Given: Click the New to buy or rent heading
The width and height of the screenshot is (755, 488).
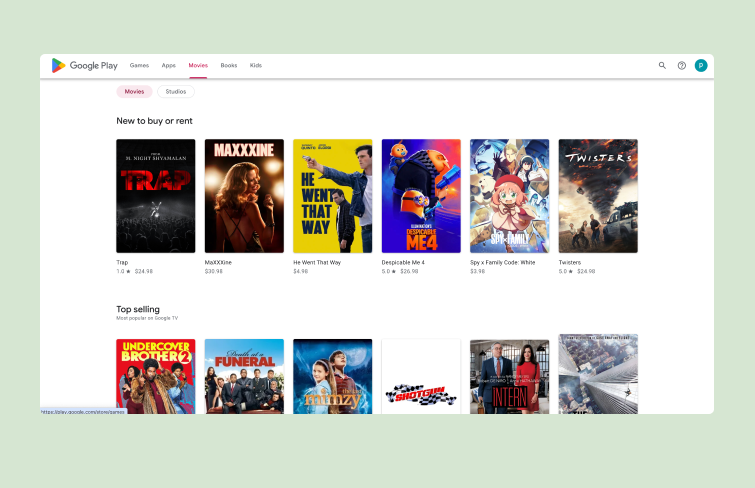Looking at the screenshot, I should pos(154,121).
